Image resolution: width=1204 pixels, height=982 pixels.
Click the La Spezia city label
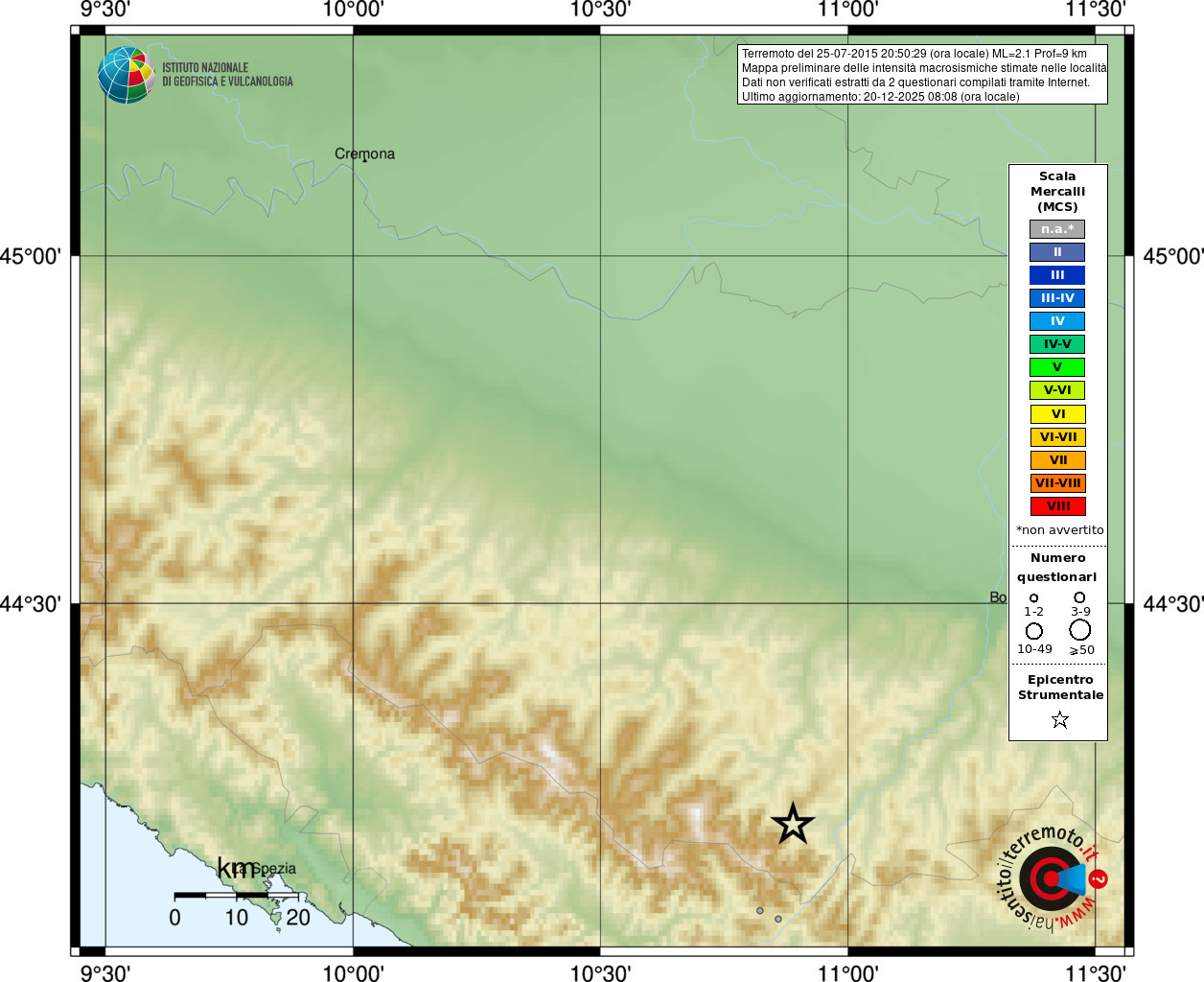point(261,869)
